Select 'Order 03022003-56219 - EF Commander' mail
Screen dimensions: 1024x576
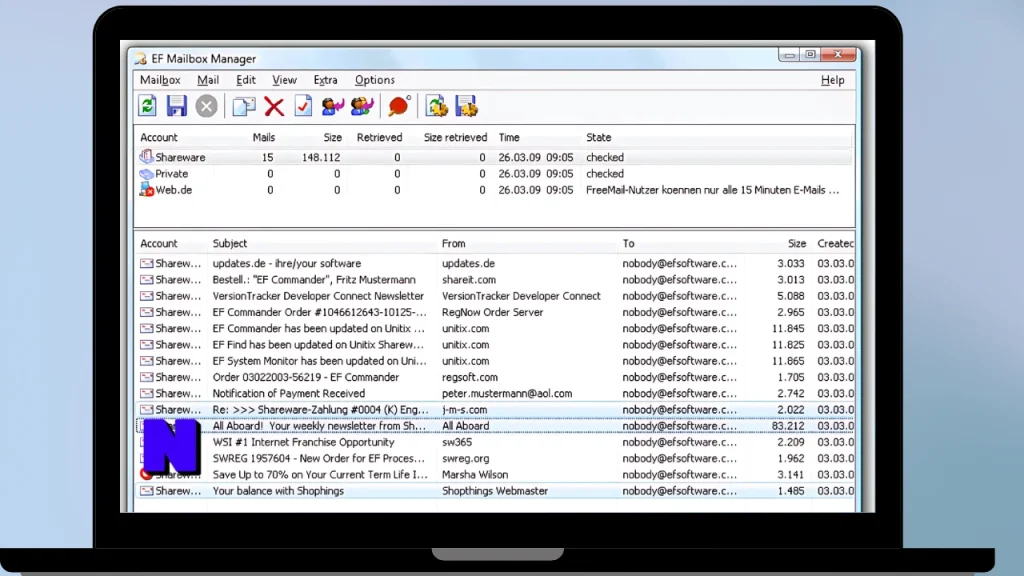(306, 377)
